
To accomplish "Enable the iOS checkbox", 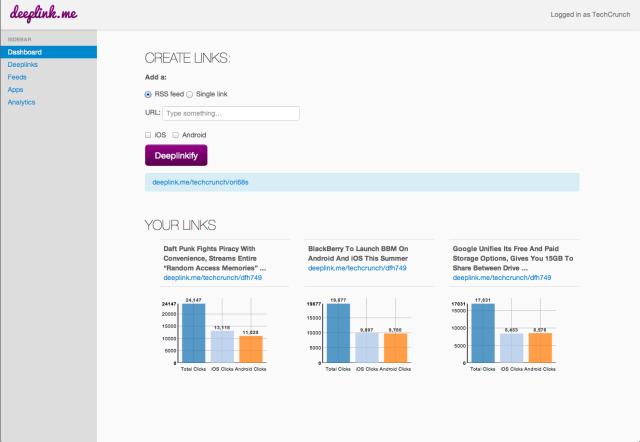I will pyautogui.click(x=148, y=135).
